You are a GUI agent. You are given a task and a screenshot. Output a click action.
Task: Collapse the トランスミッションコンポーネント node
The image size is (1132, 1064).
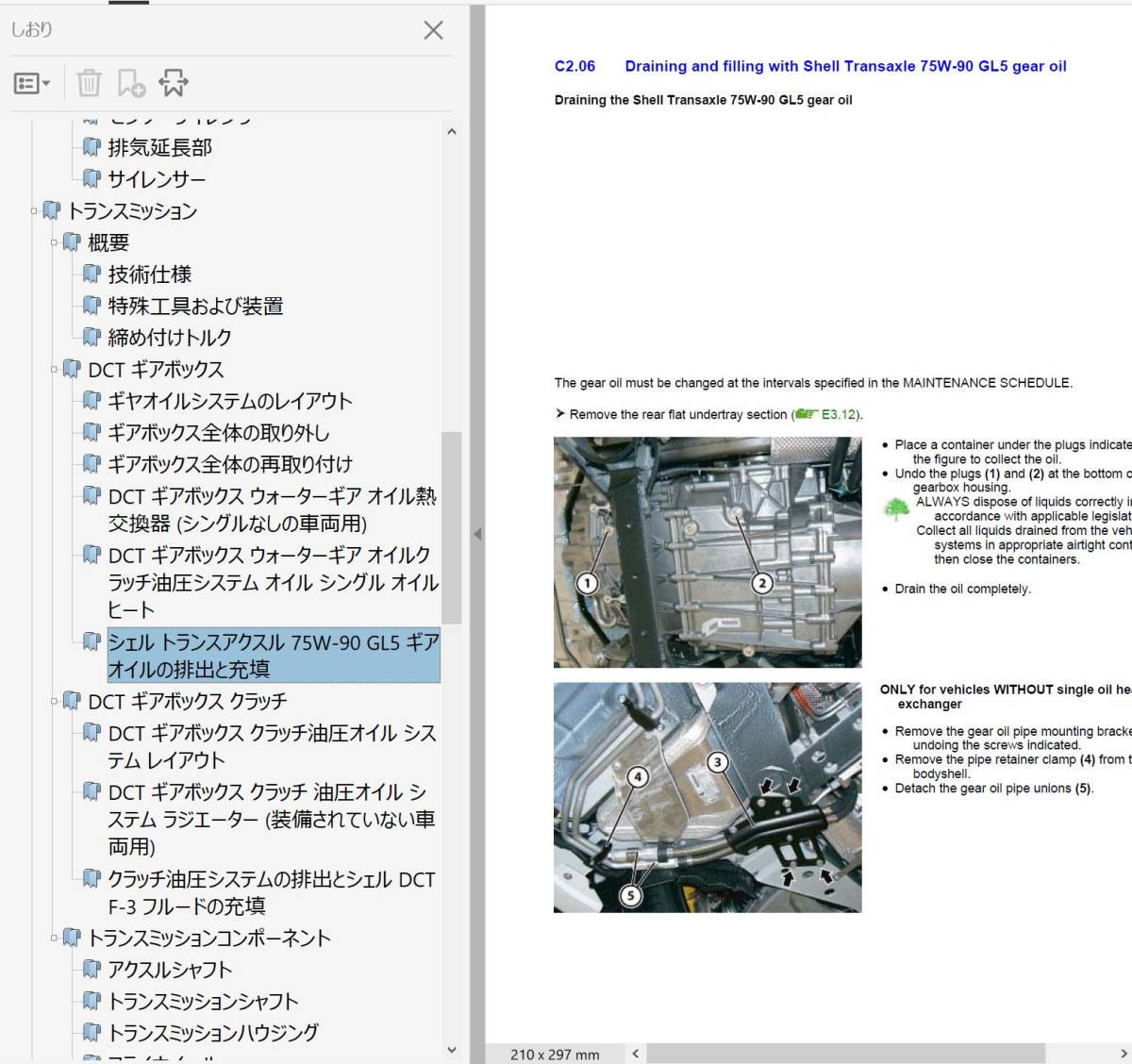55,939
